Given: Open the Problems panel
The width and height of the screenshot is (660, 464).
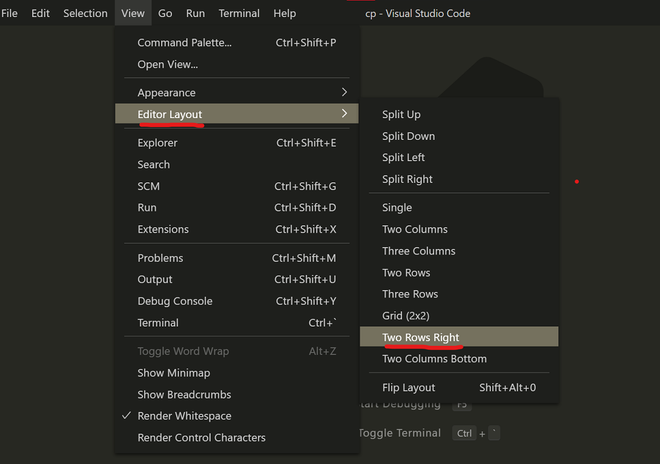Looking at the screenshot, I should 237,258.
